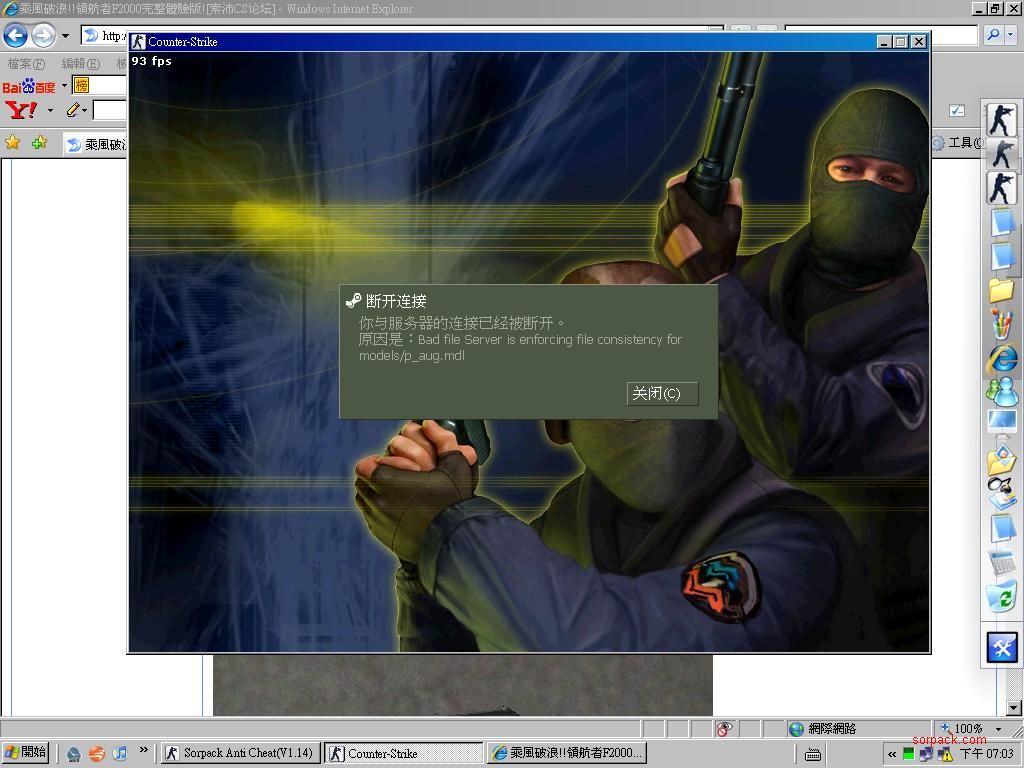Open the 編輯(E) menu

tap(80, 64)
